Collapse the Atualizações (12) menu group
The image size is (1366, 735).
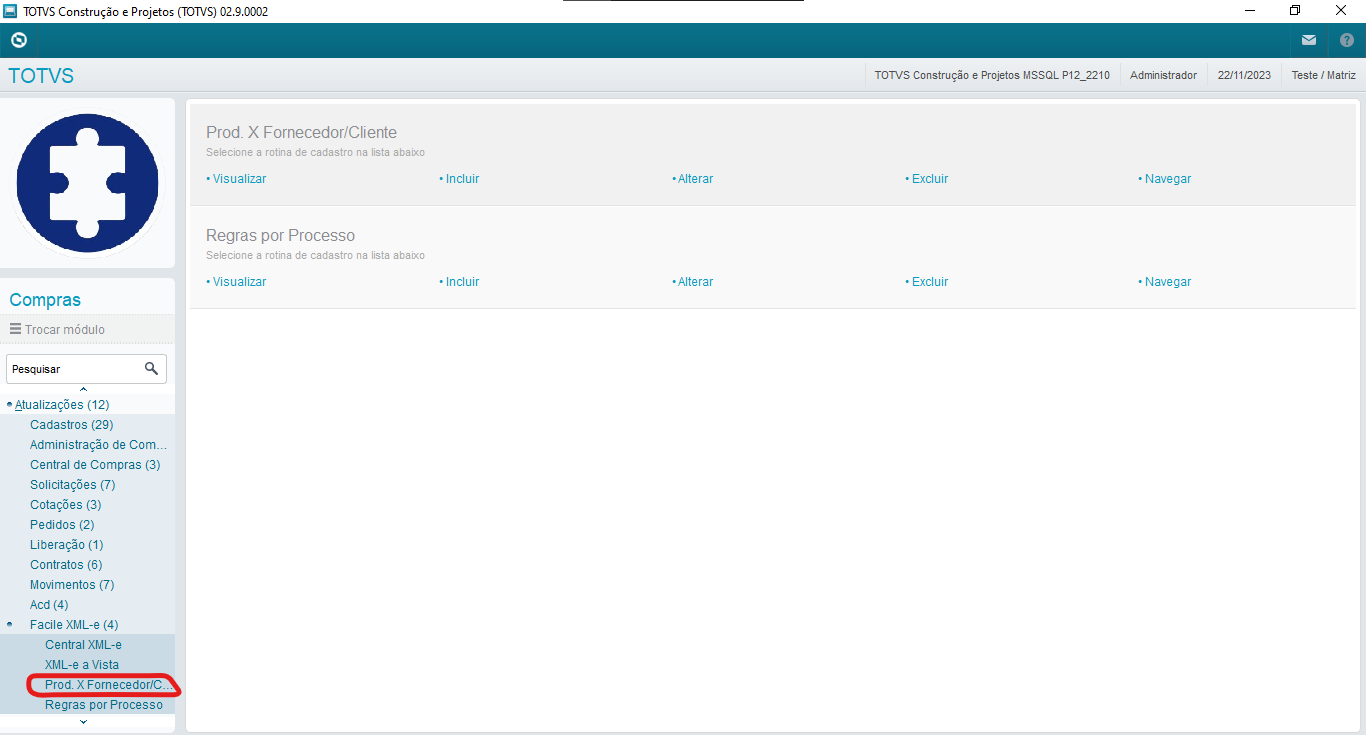pos(62,405)
